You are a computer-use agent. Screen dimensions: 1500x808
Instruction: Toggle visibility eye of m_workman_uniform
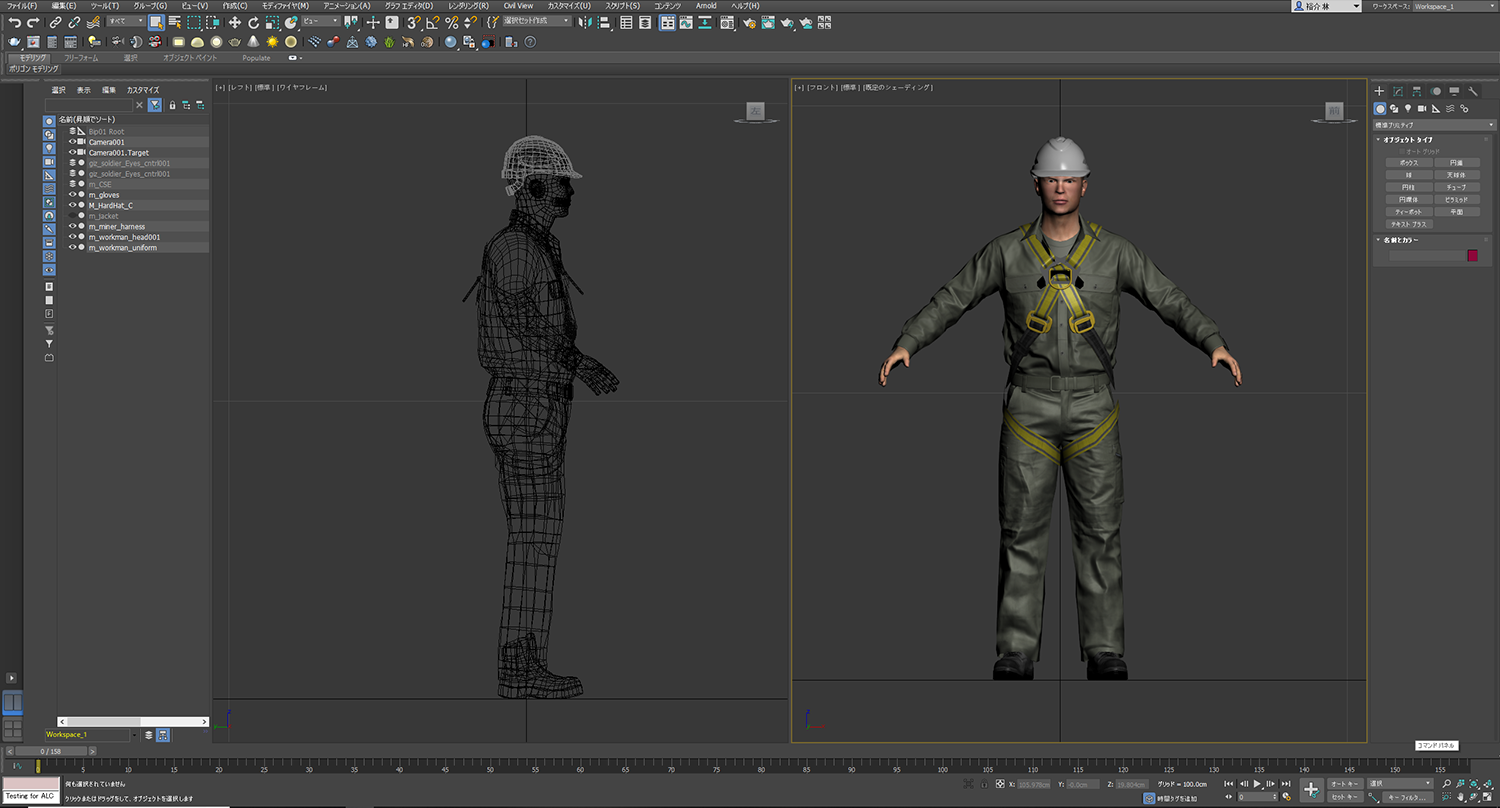pyautogui.click(x=73, y=247)
